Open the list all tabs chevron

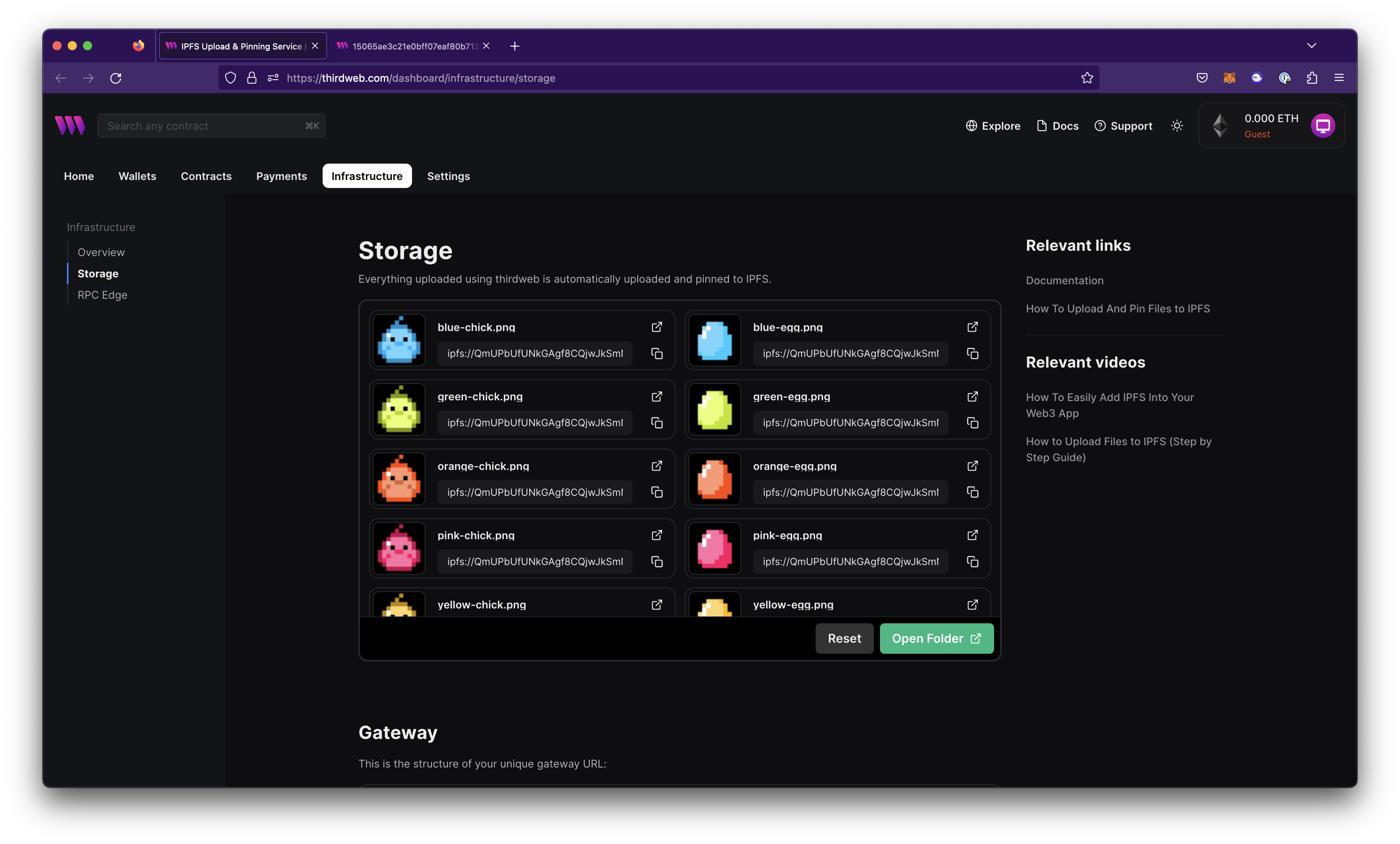point(1312,45)
